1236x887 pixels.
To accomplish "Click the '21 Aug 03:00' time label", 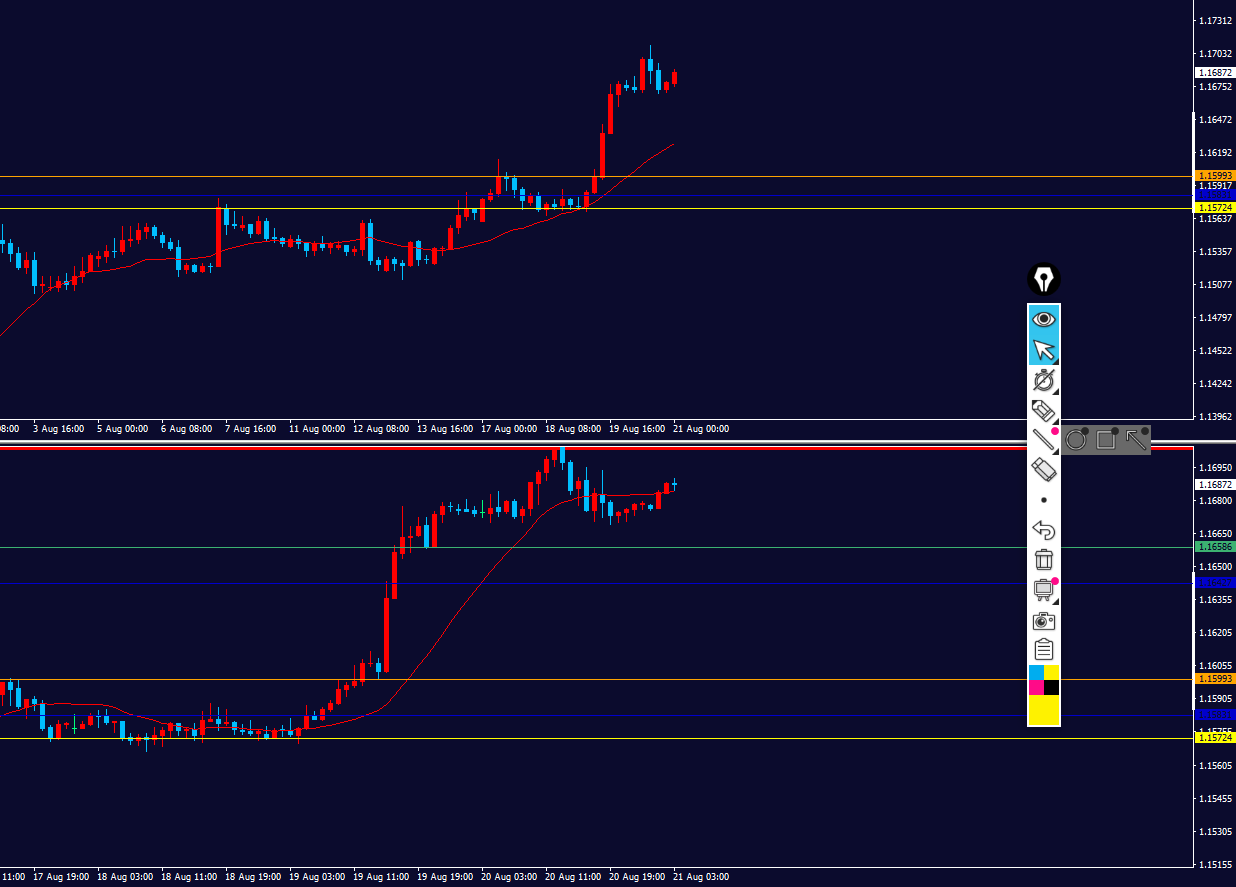I will (701, 877).
